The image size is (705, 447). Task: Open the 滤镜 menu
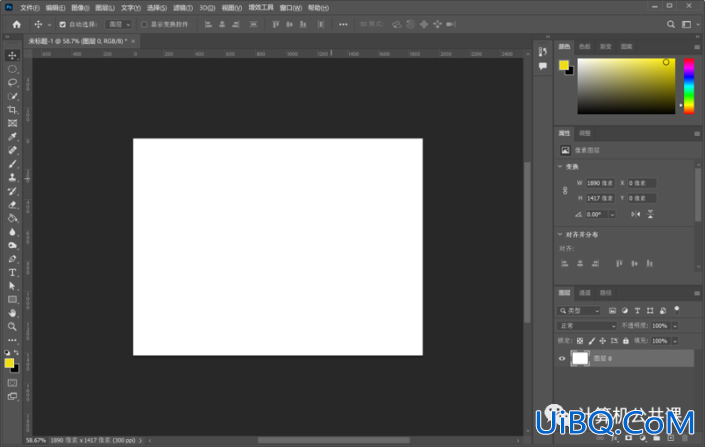click(183, 8)
